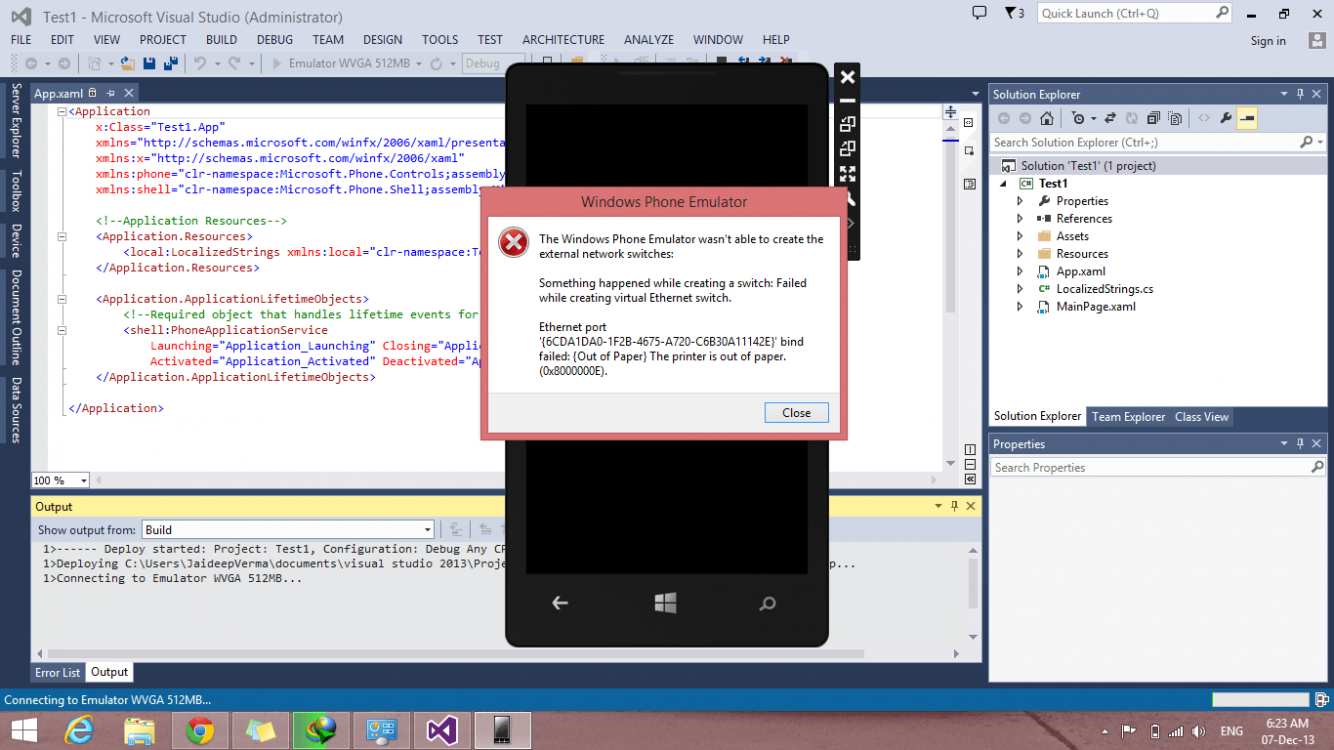The image size is (1334, 750).
Task: Open the TOOLS menu
Action: [x=439, y=40]
